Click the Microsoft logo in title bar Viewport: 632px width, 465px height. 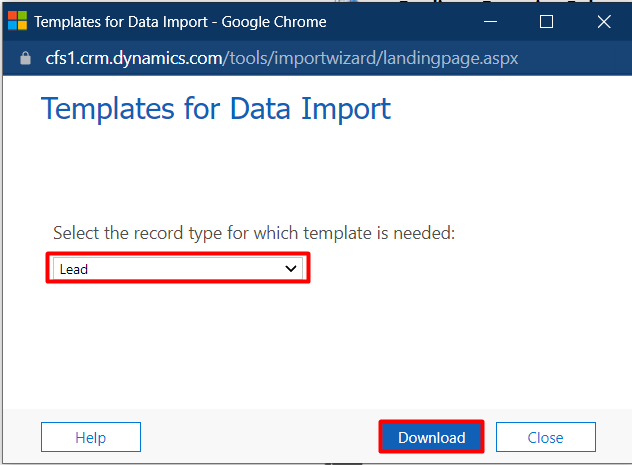click(x=18, y=21)
